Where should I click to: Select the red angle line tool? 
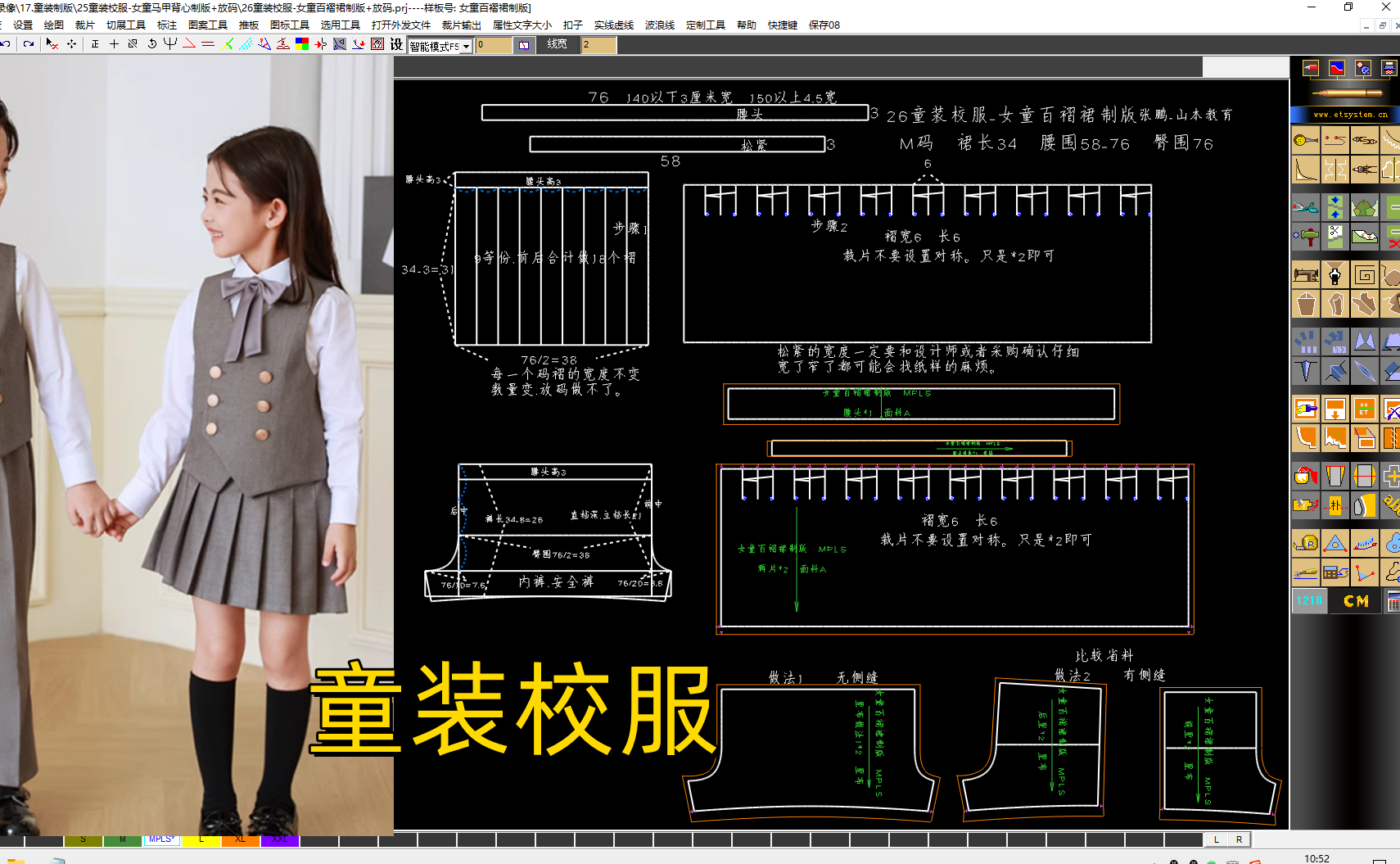pyautogui.click(x=189, y=44)
